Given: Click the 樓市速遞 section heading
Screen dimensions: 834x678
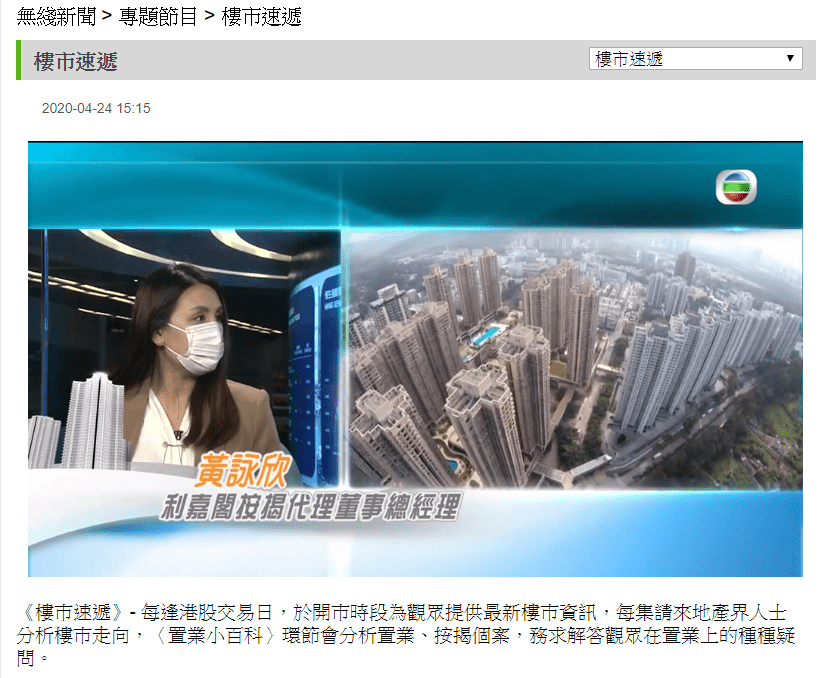Looking at the screenshot, I should pos(76,61).
